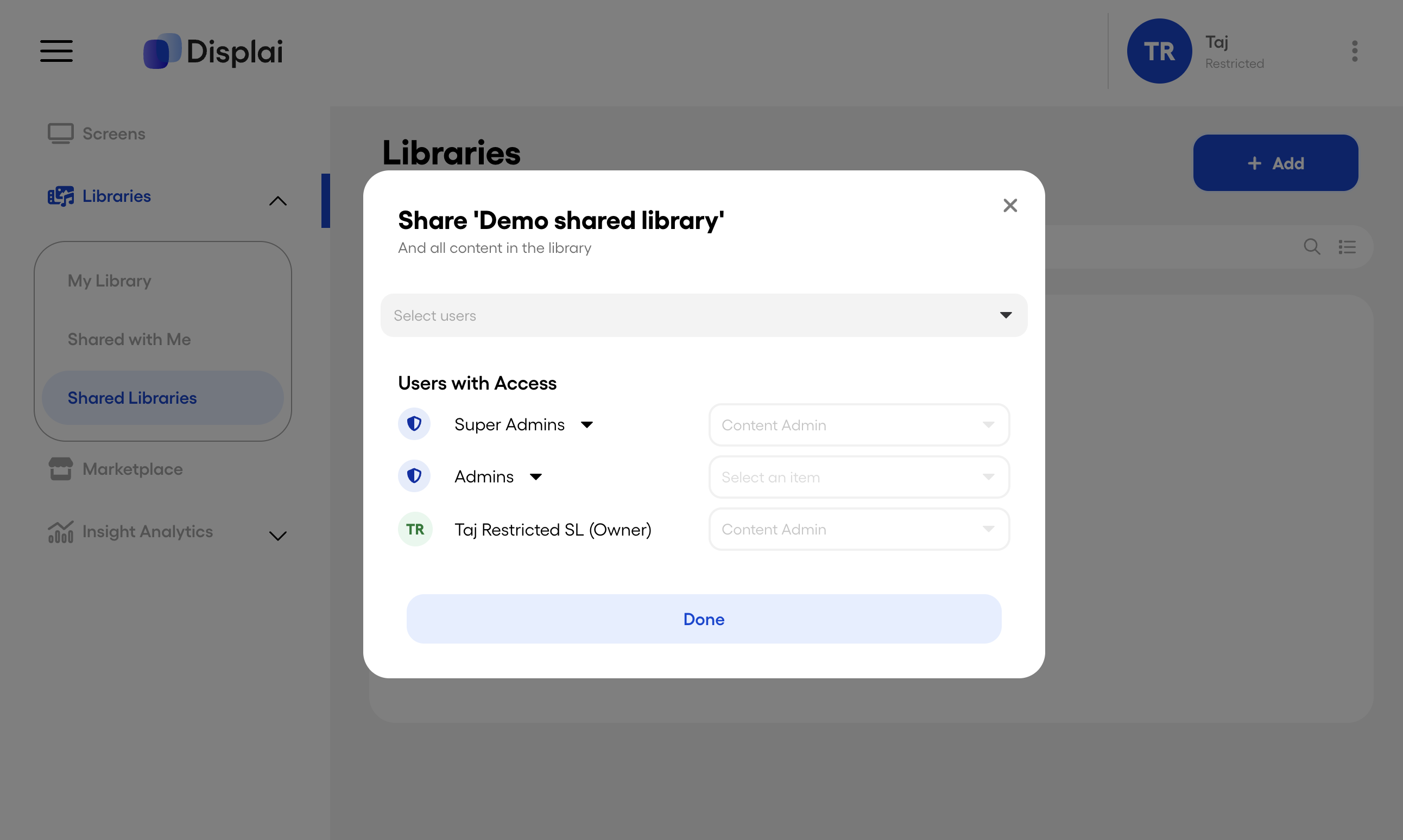Viewport: 1403px width, 840px height.
Task: Collapse the Libraries sidebar section
Action: [277, 201]
